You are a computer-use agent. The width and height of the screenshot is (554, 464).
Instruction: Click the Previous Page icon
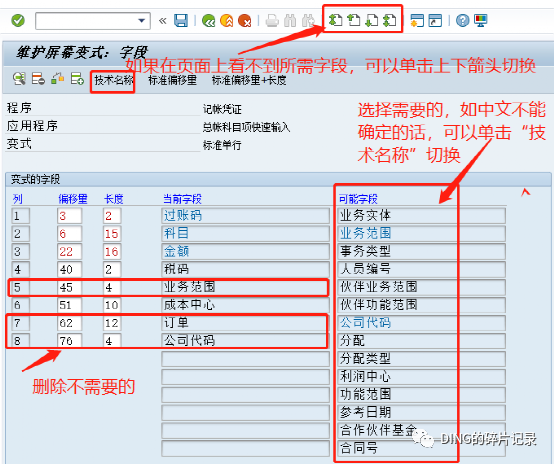(x=353, y=20)
